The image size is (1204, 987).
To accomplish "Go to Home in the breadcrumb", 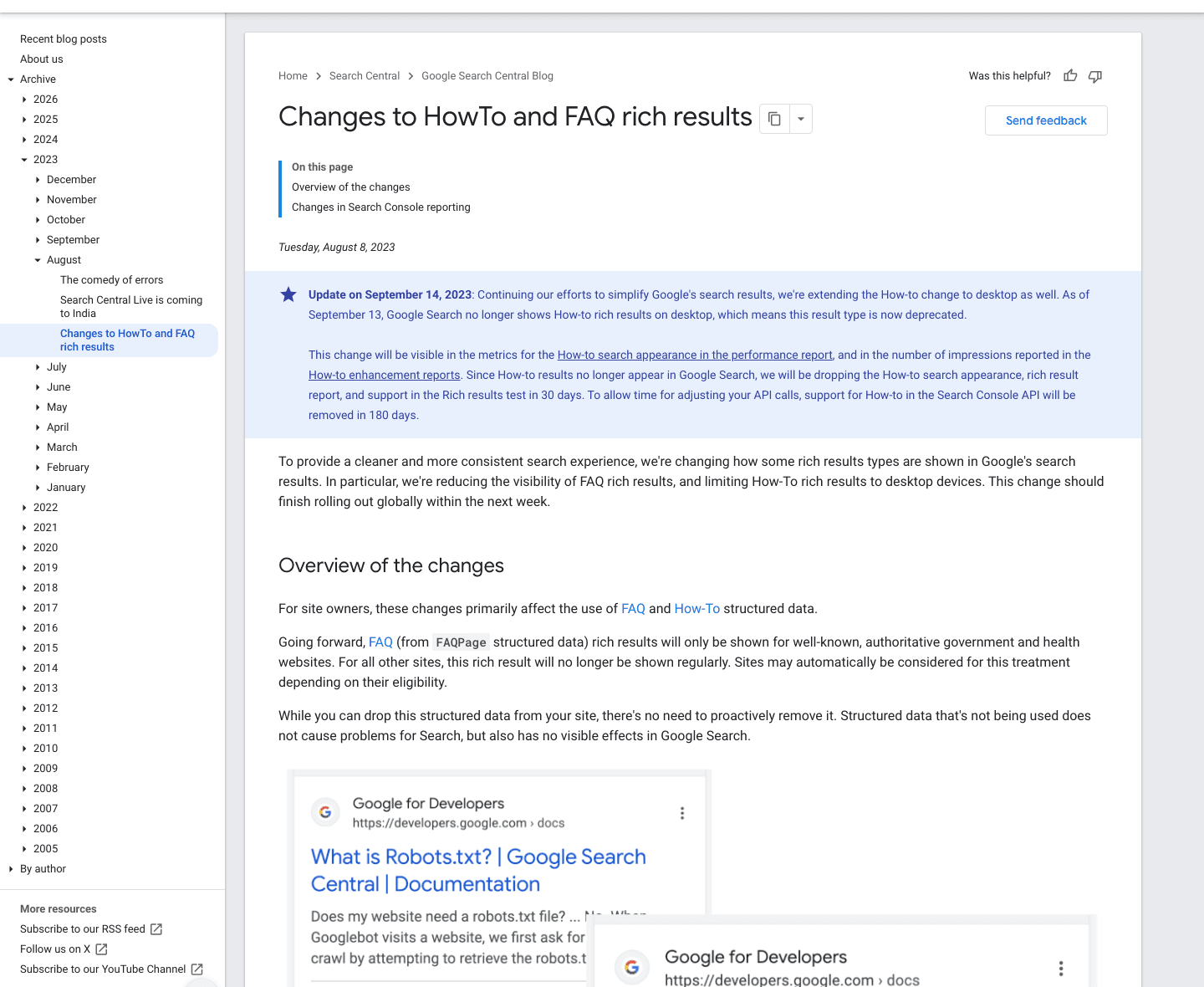I will pyautogui.click(x=293, y=76).
